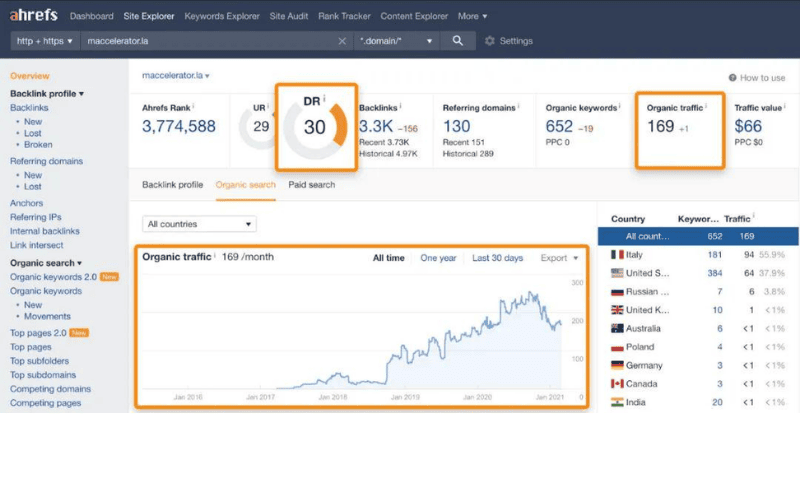800x500 pixels.
Task: Open Content Explorer
Action: tap(414, 16)
